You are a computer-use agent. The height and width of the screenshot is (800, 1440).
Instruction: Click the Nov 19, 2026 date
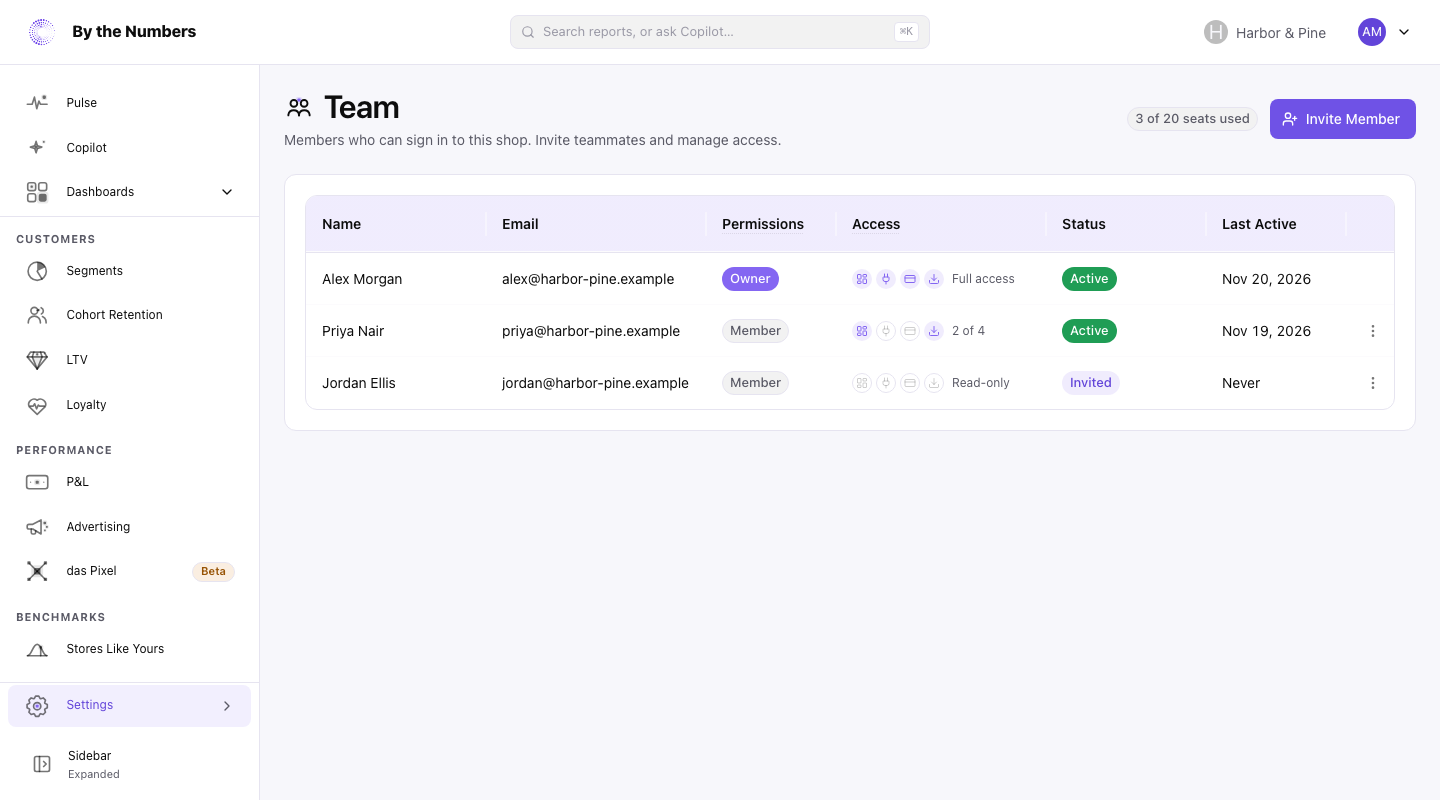(x=1266, y=331)
